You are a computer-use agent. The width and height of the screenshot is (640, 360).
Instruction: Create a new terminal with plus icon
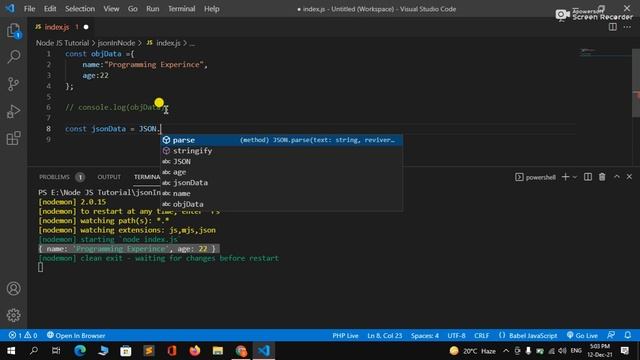(x=565, y=177)
